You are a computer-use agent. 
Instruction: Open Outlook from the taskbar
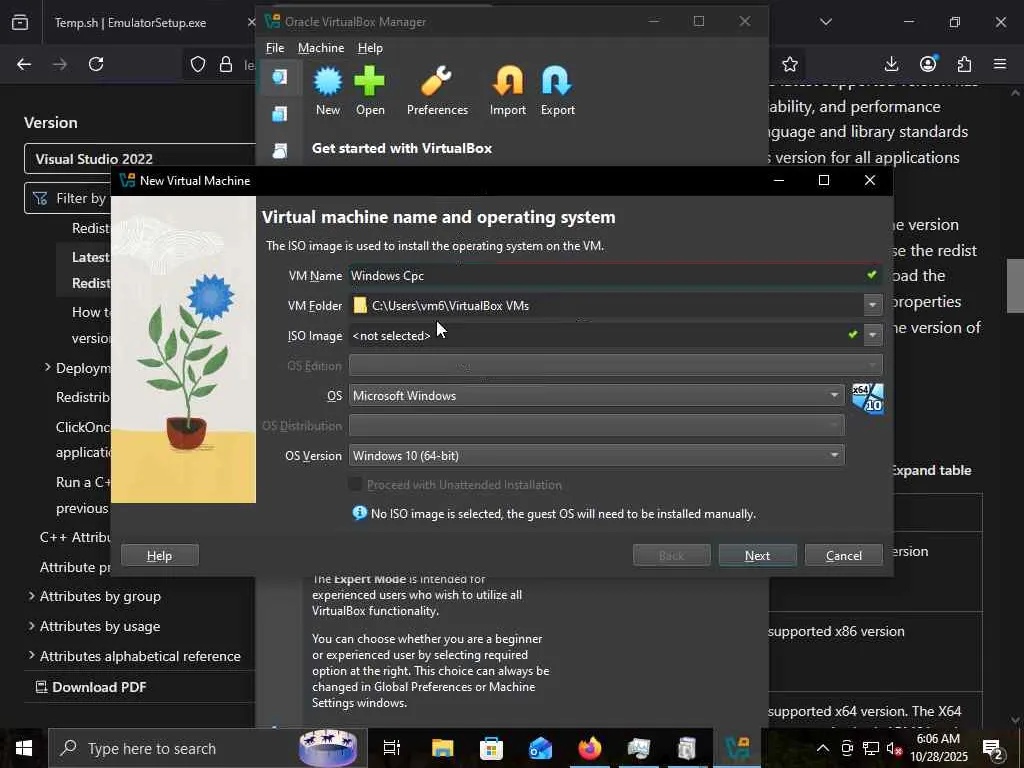(x=540, y=748)
